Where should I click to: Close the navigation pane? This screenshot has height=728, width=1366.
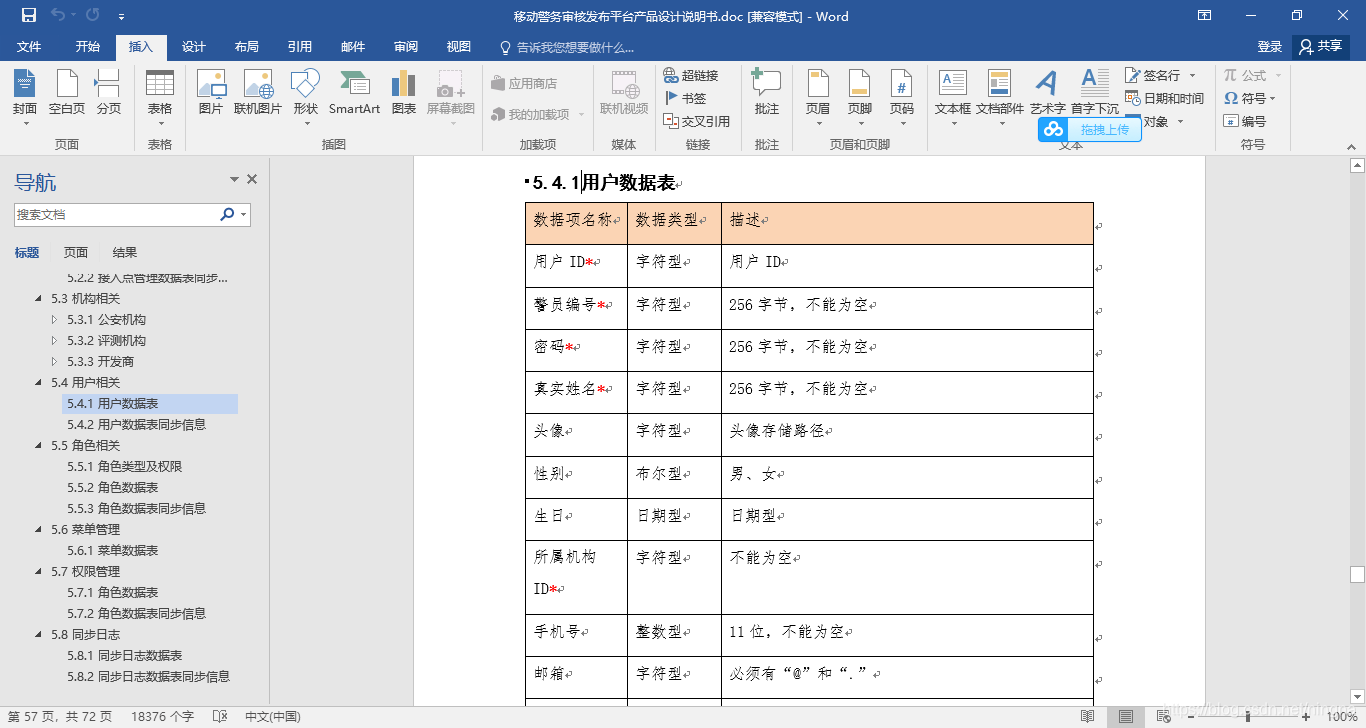[252, 179]
